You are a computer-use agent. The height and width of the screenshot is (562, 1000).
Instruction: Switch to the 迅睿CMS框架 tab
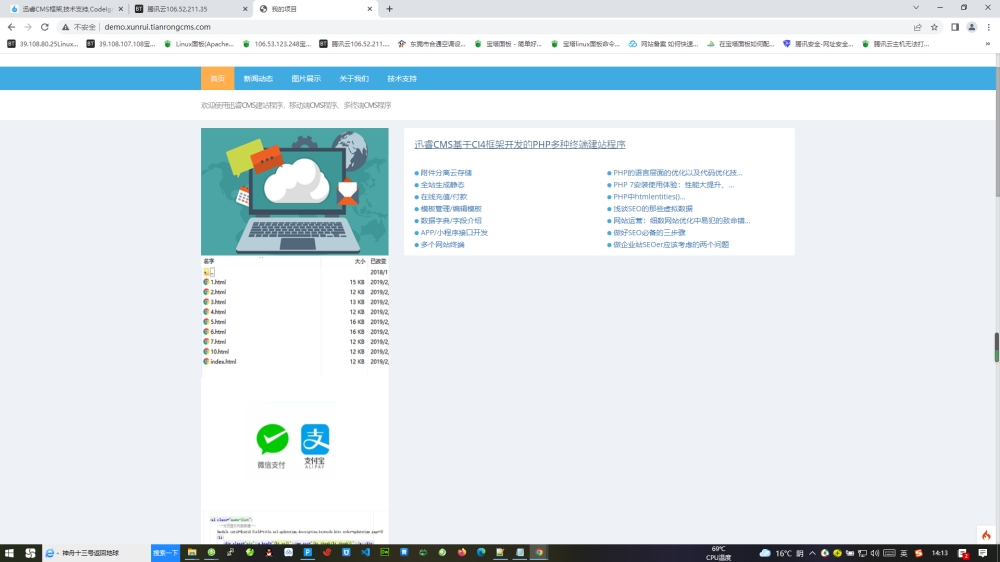[x=66, y=9]
